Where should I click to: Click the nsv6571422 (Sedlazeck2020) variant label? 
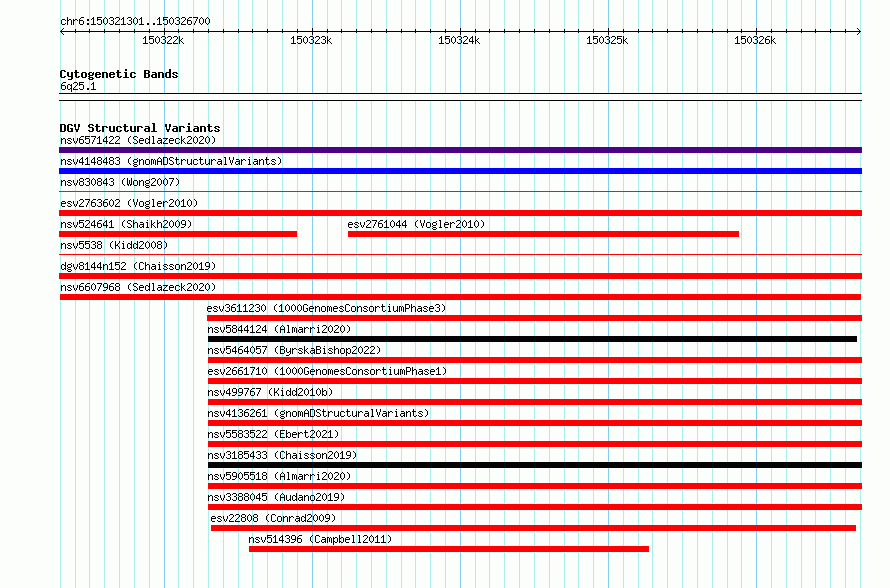coord(138,140)
